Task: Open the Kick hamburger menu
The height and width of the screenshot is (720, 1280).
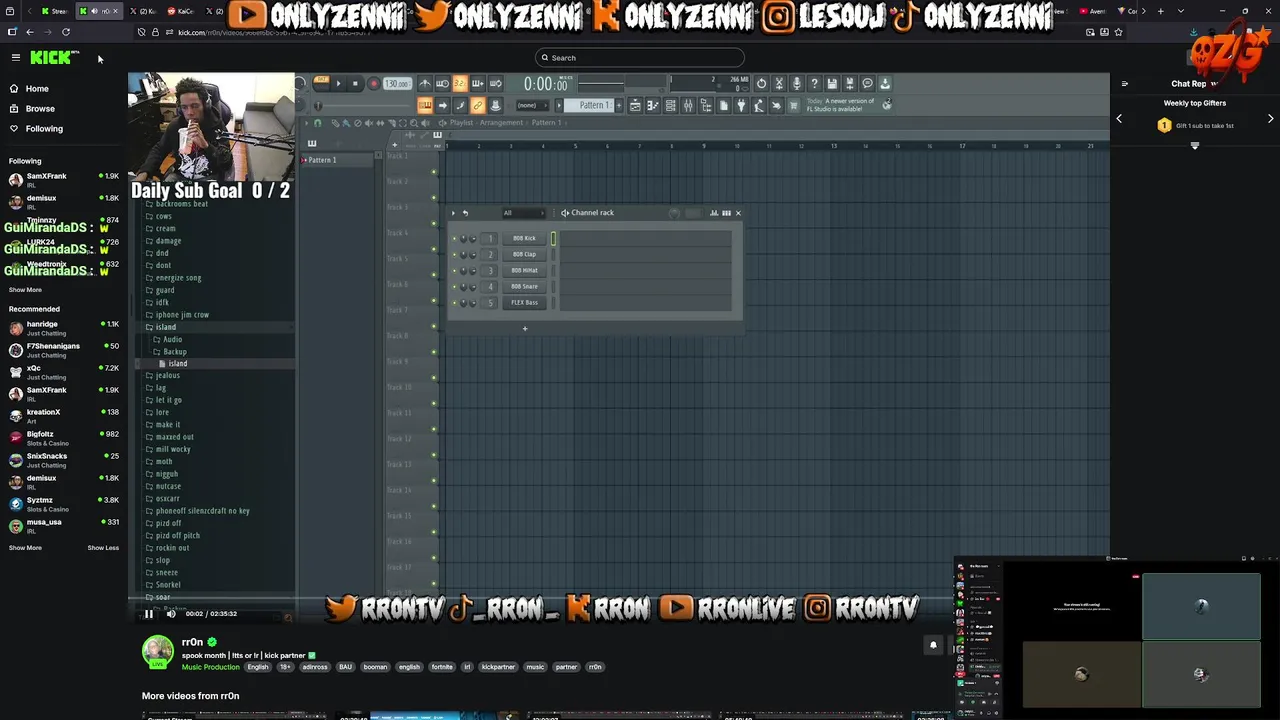Action: [15, 58]
